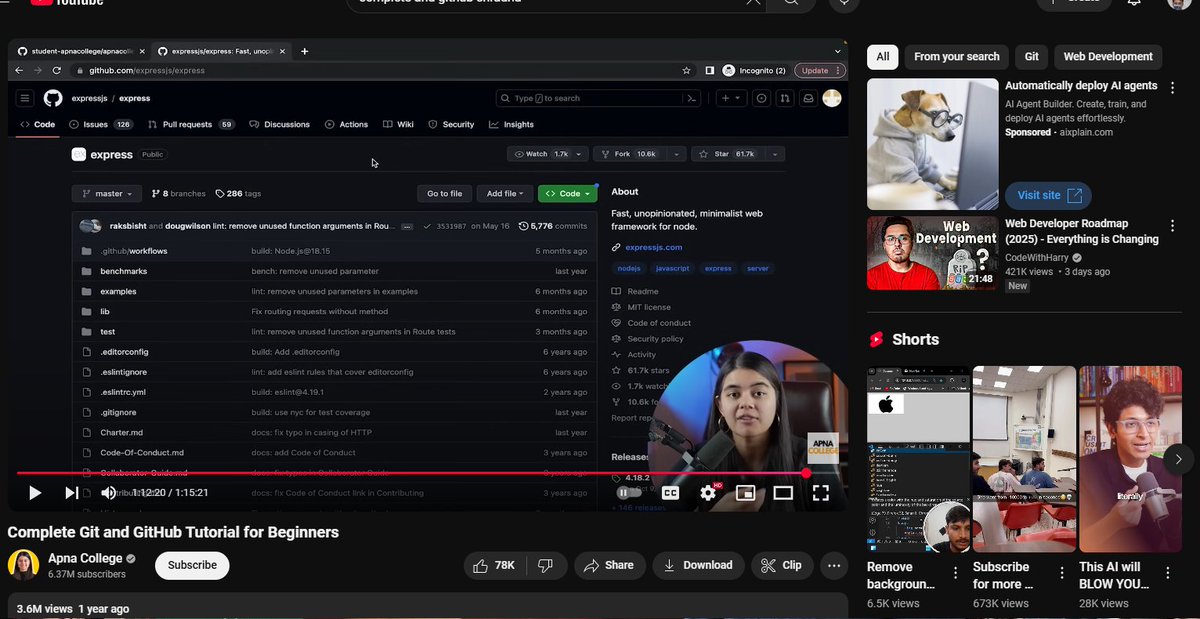Share this video
This screenshot has height=619, width=1200.
click(x=609, y=565)
